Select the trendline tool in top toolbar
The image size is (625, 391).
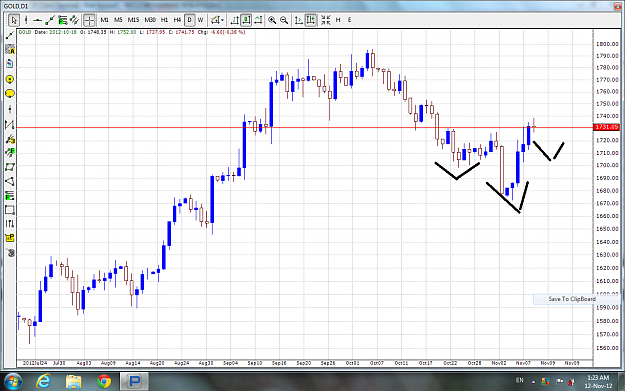coord(50,20)
